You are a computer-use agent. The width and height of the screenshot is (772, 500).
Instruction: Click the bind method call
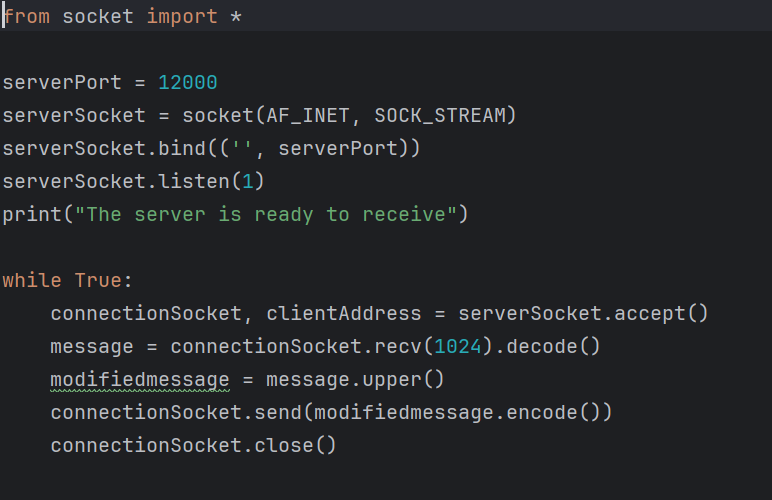click(x=182, y=148)
